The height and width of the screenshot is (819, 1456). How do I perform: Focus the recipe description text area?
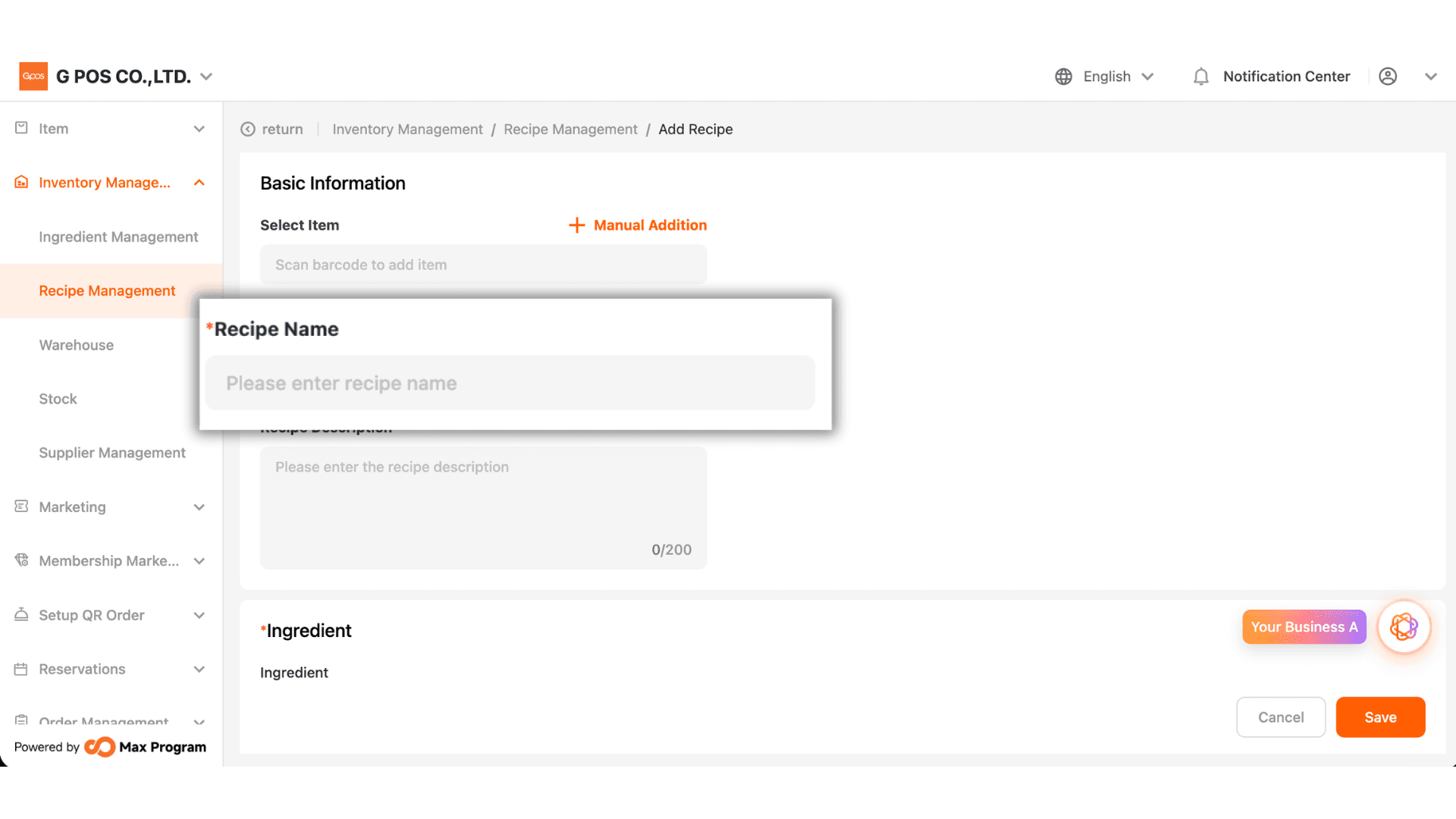click(483, 507)
